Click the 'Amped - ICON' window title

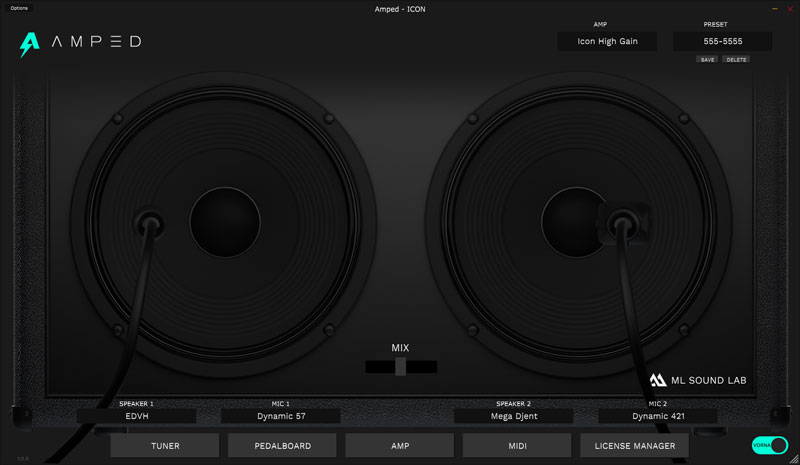tap(399, 9)
